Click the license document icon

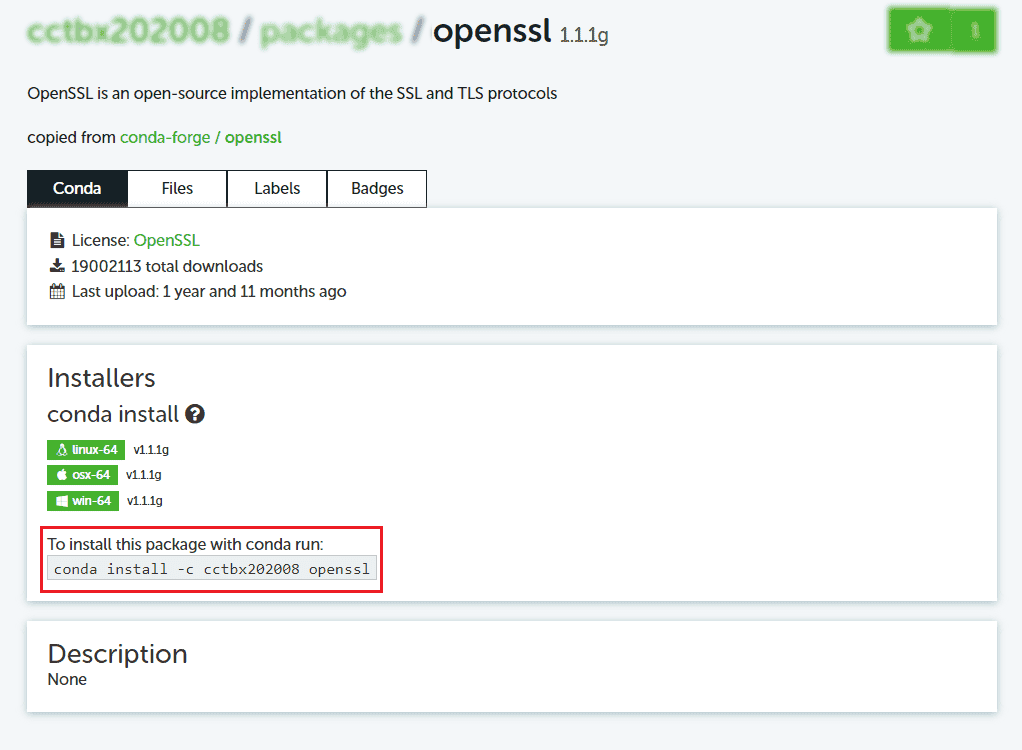[57, 240]
